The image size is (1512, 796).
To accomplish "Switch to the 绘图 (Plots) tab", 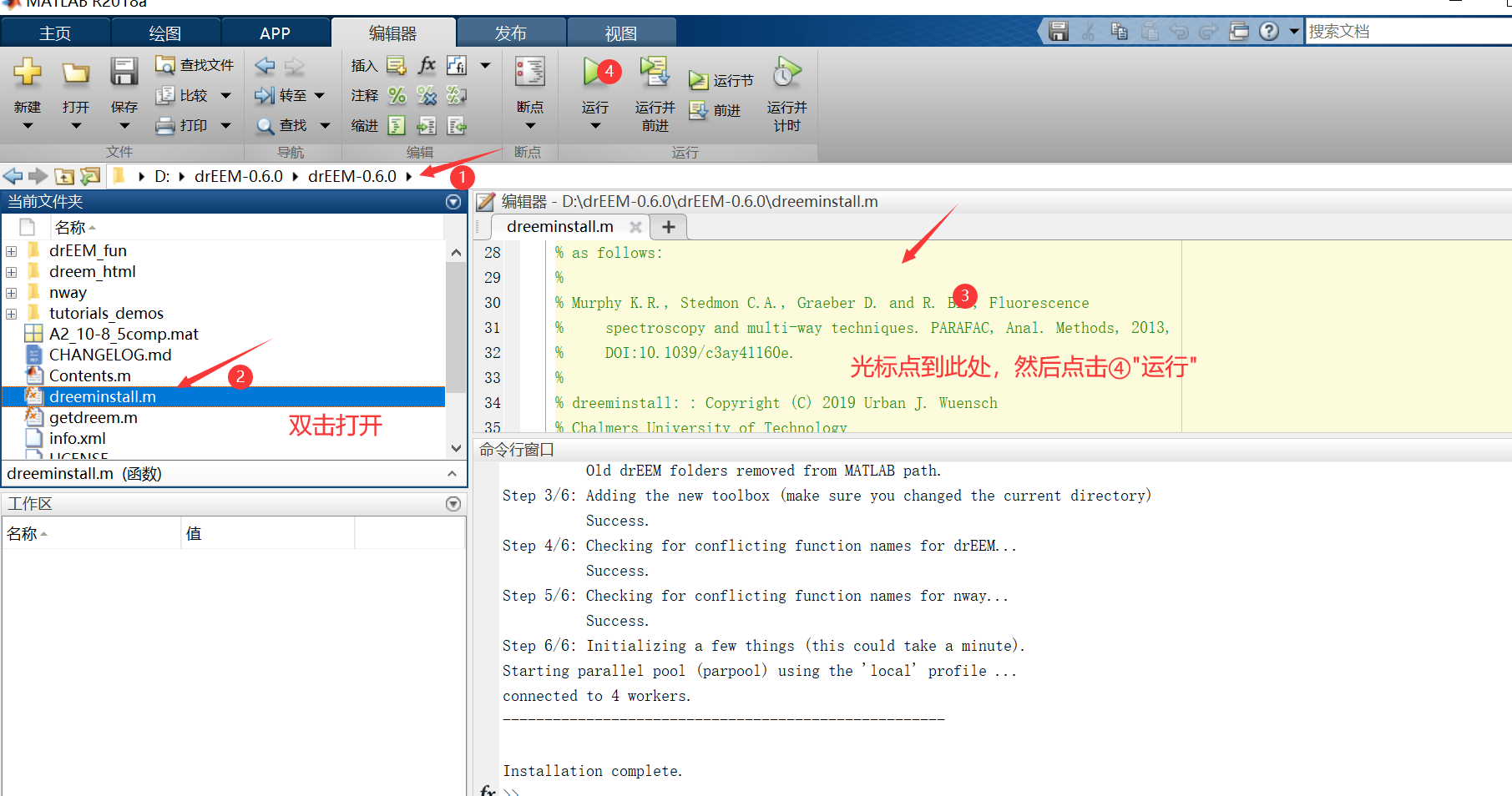I will tap(165, 33).
